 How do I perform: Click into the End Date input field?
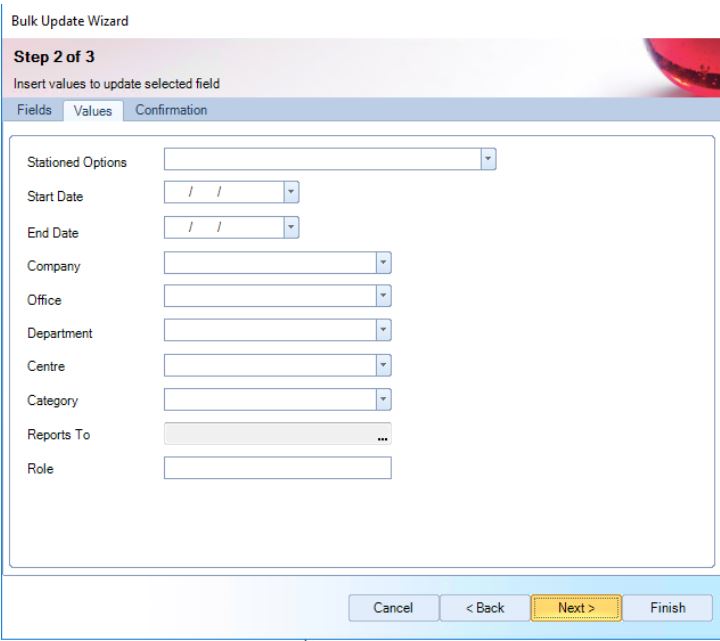[224, 227]
